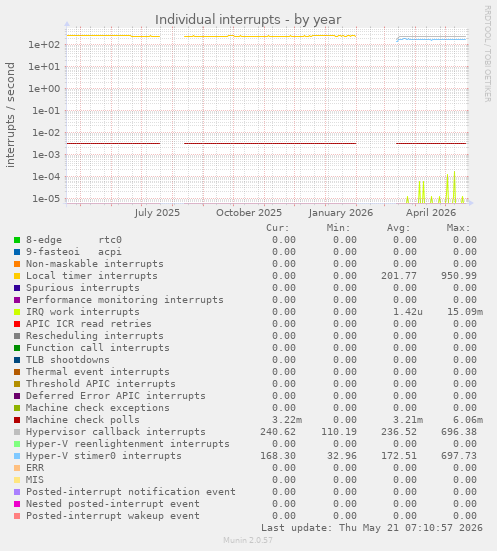Click the 'April 2026' x-axis label
Viewport: 497px width, 551px height.
coord(431,213)
